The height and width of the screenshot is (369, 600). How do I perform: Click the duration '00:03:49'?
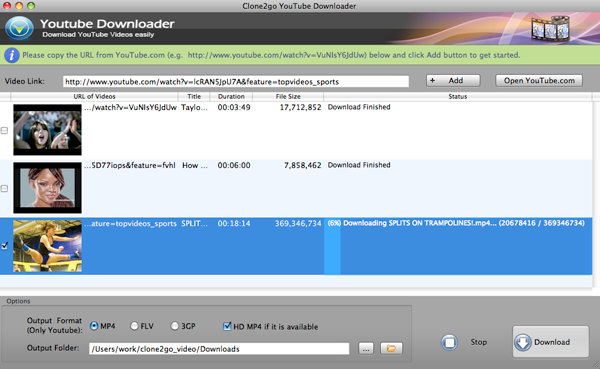point(234,108)
